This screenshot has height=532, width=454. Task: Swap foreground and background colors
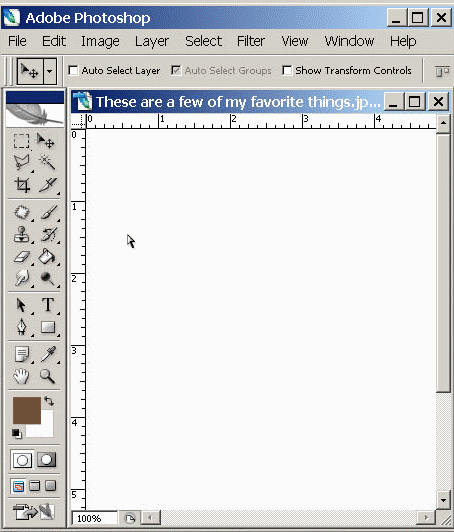coord(49,401)
